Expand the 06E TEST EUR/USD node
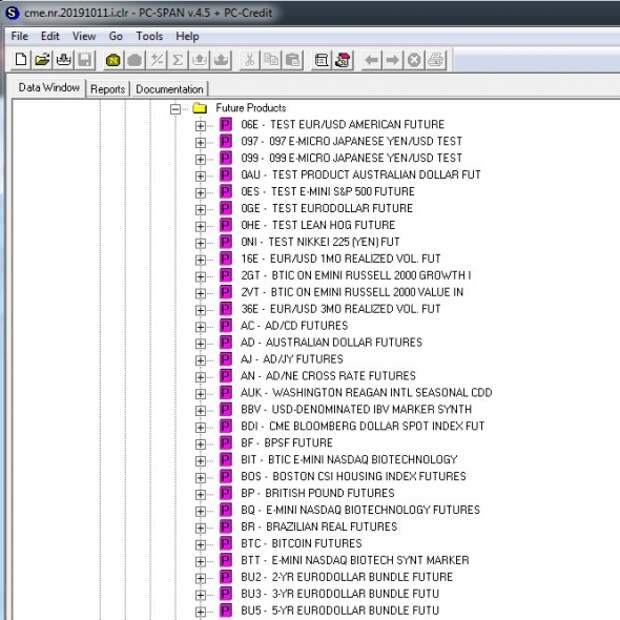The height and width of the screenshot is (620, 620). pos(200,126)
